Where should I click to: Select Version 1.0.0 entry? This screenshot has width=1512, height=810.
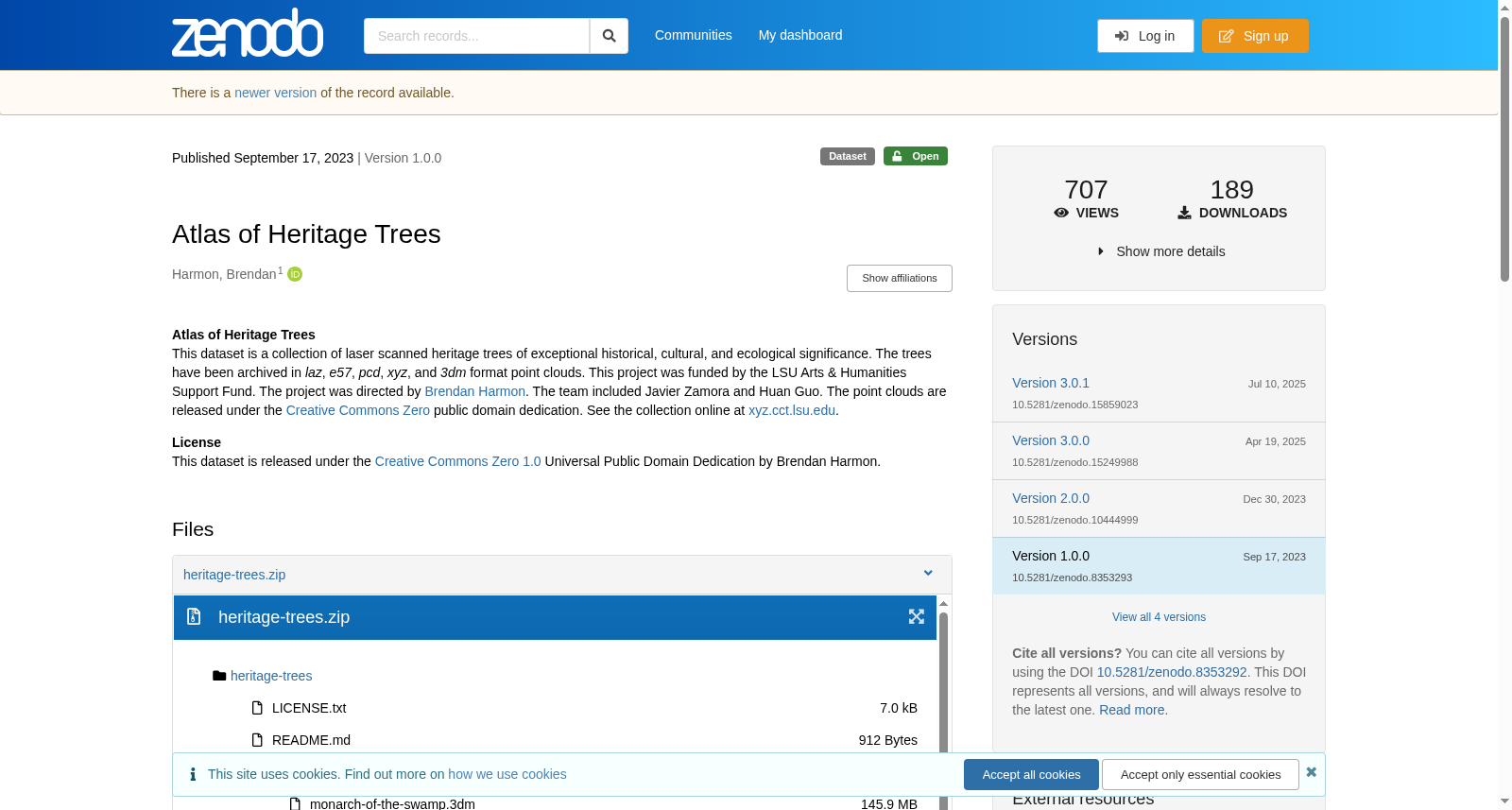tap(1159, 565)
